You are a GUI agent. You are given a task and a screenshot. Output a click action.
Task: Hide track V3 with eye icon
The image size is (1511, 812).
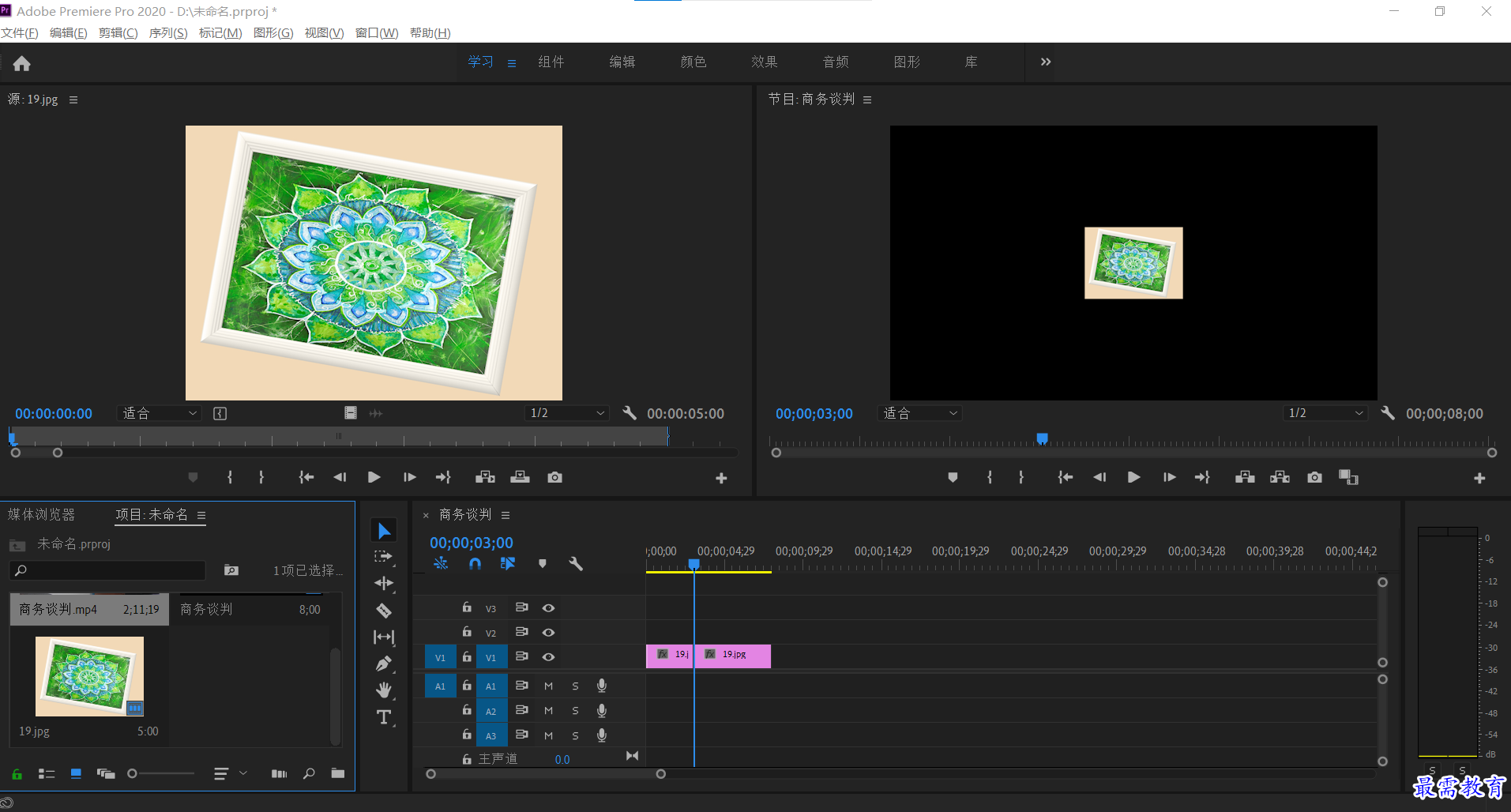(548, 607)
